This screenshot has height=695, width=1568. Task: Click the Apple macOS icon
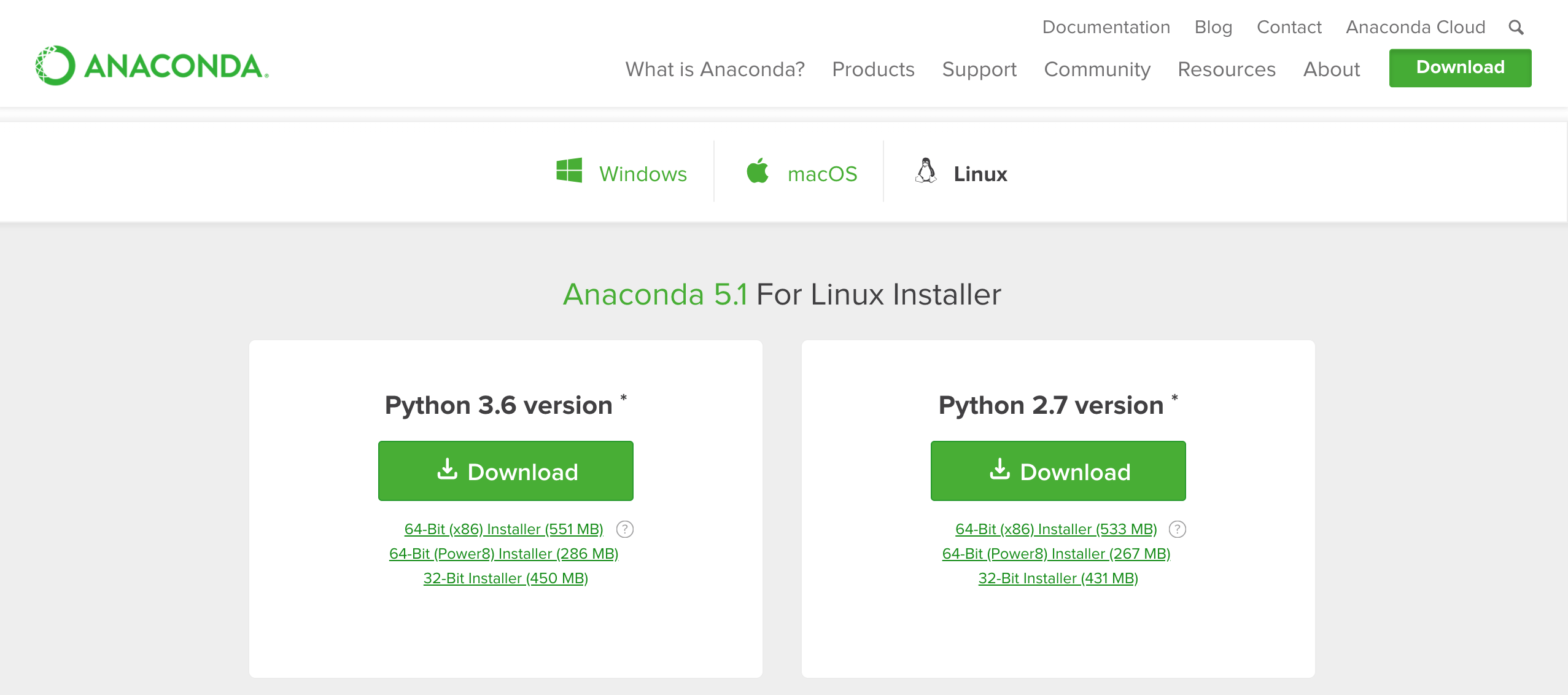pyautogui.click(x=758, y=170)
